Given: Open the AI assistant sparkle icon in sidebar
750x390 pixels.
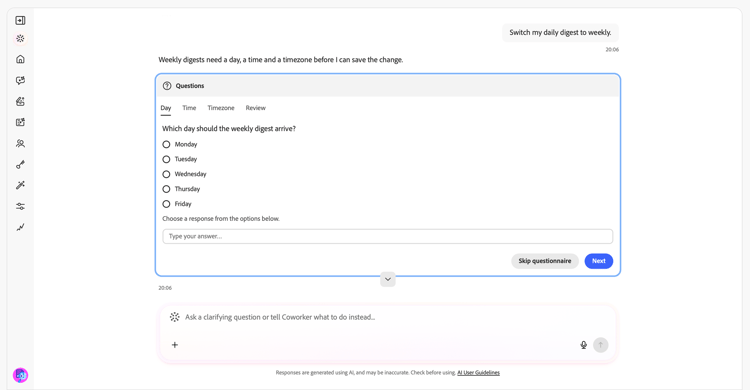Looking at the screenshot, I should point(20,39).
